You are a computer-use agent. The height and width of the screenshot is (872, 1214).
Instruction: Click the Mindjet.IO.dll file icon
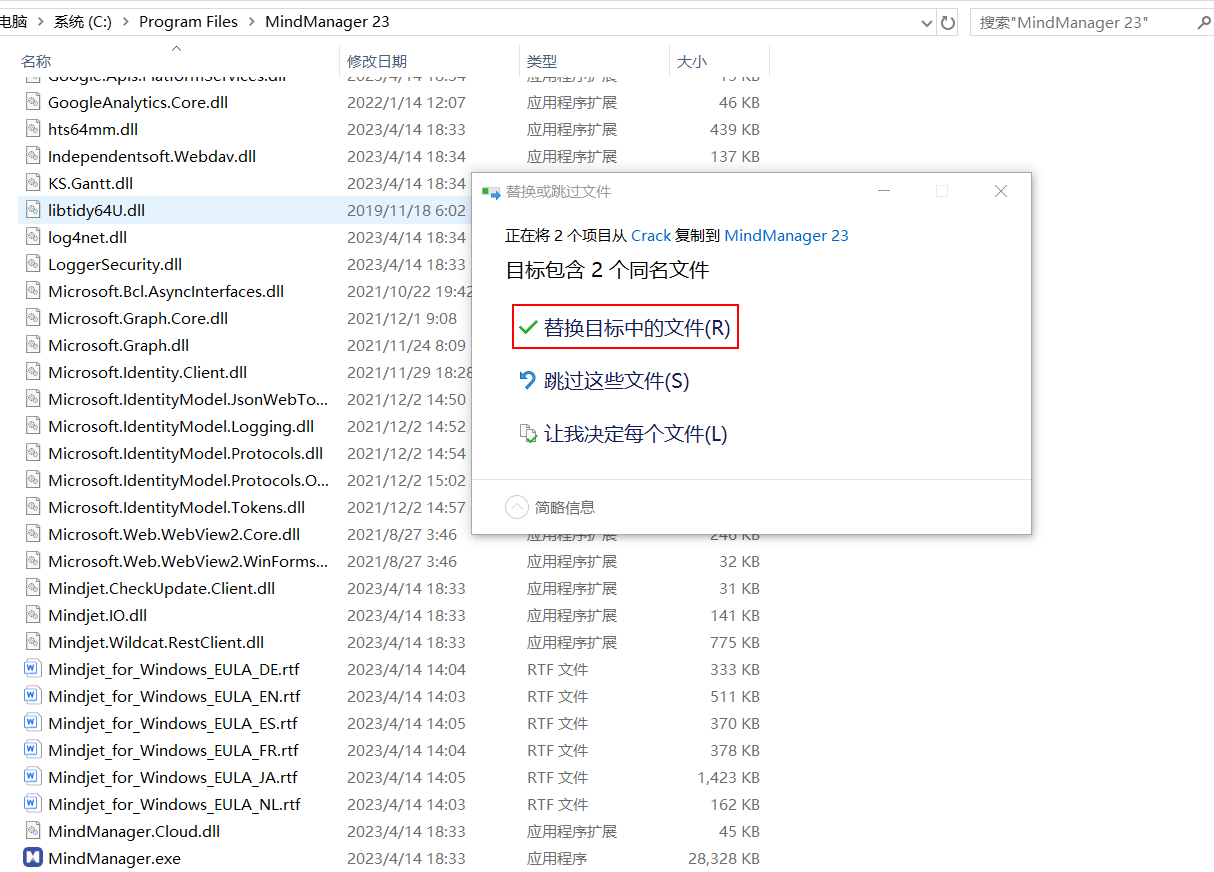tap(32, 615)
